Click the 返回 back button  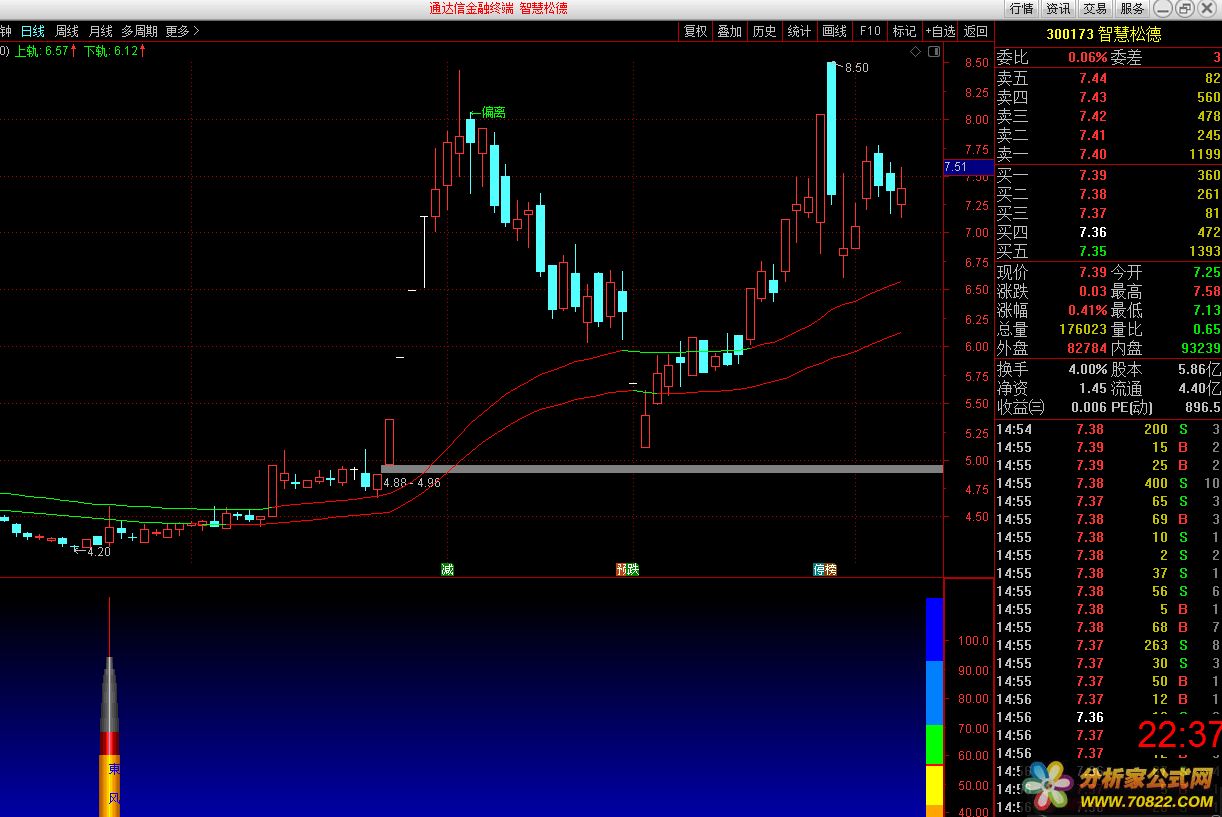pos(975,31)
